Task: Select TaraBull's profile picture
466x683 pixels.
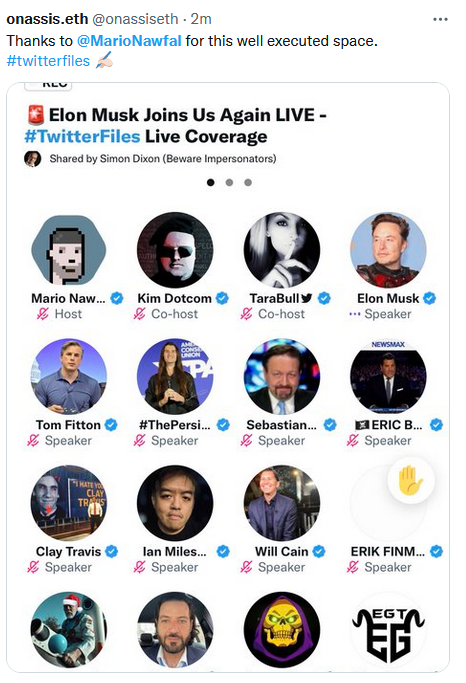Action: (x=282, y=250)
